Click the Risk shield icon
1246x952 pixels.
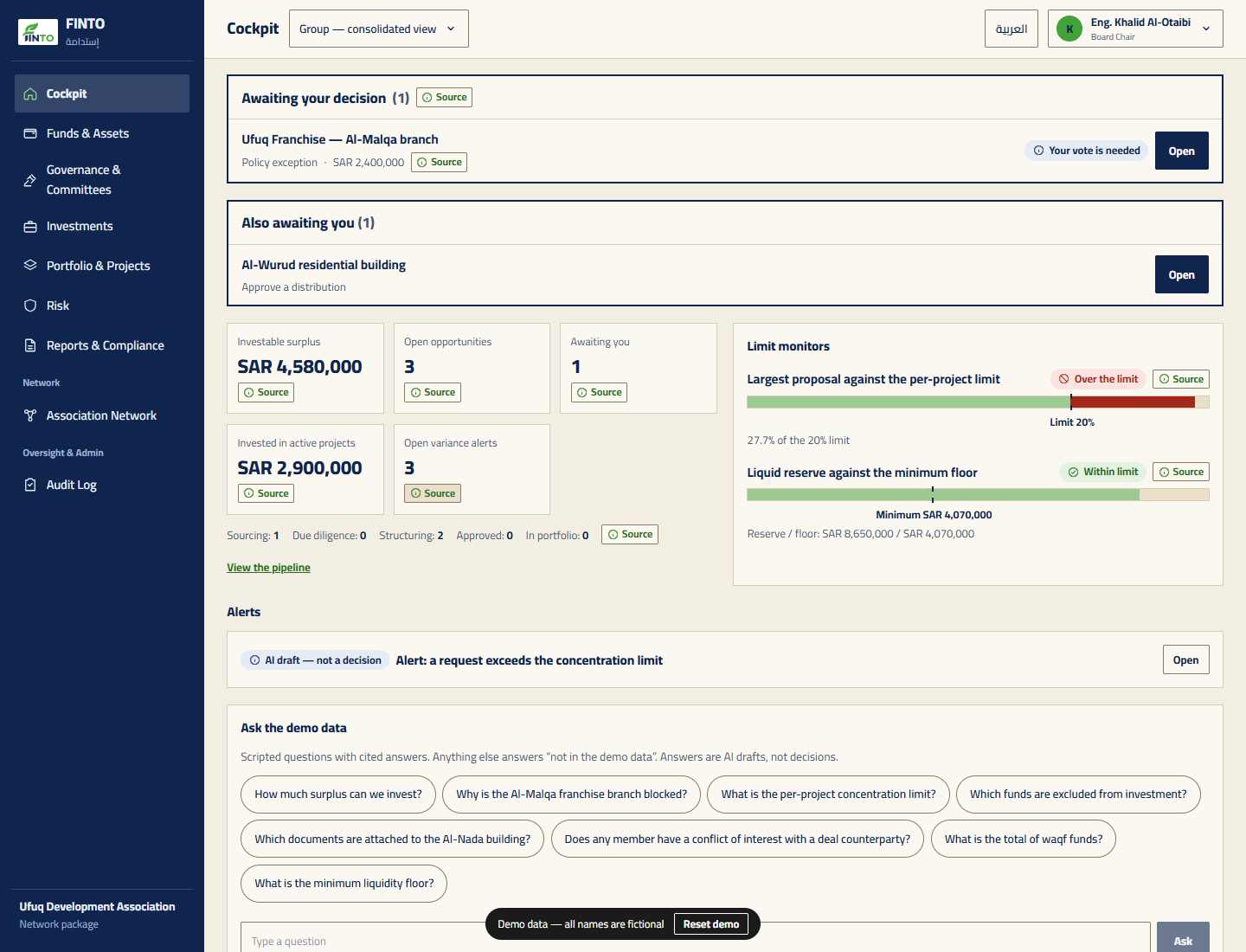30,306
